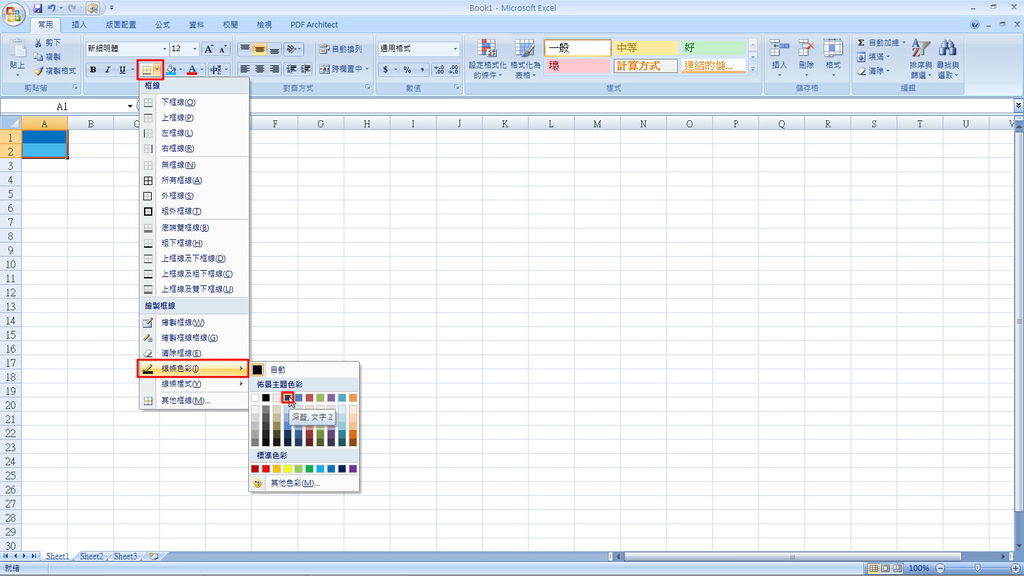The image size is (1024, 576).
Task: Toggle Merge & Center 跨欄置中
Action: point(341,69)
